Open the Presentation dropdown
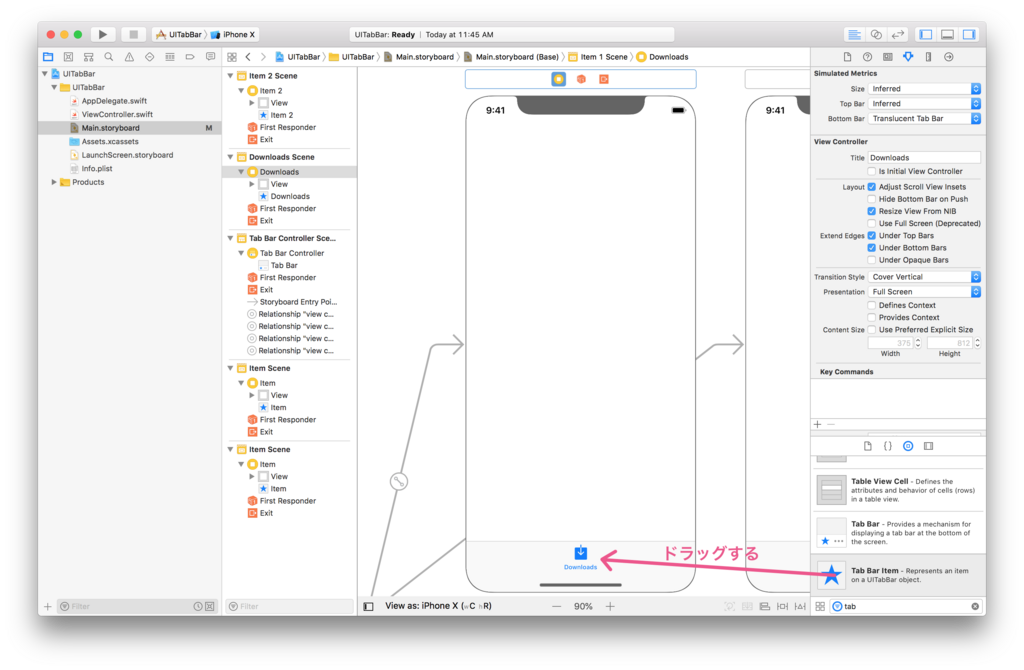Screen dimensions: 1024x670 click(924, 292)
